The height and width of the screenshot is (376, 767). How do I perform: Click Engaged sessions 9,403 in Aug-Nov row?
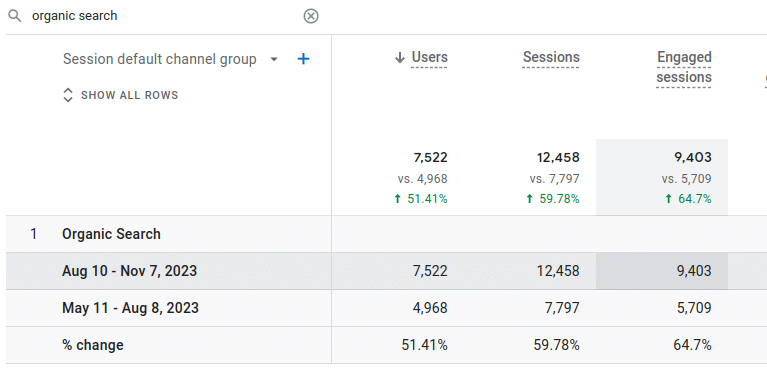pos(694,271)
